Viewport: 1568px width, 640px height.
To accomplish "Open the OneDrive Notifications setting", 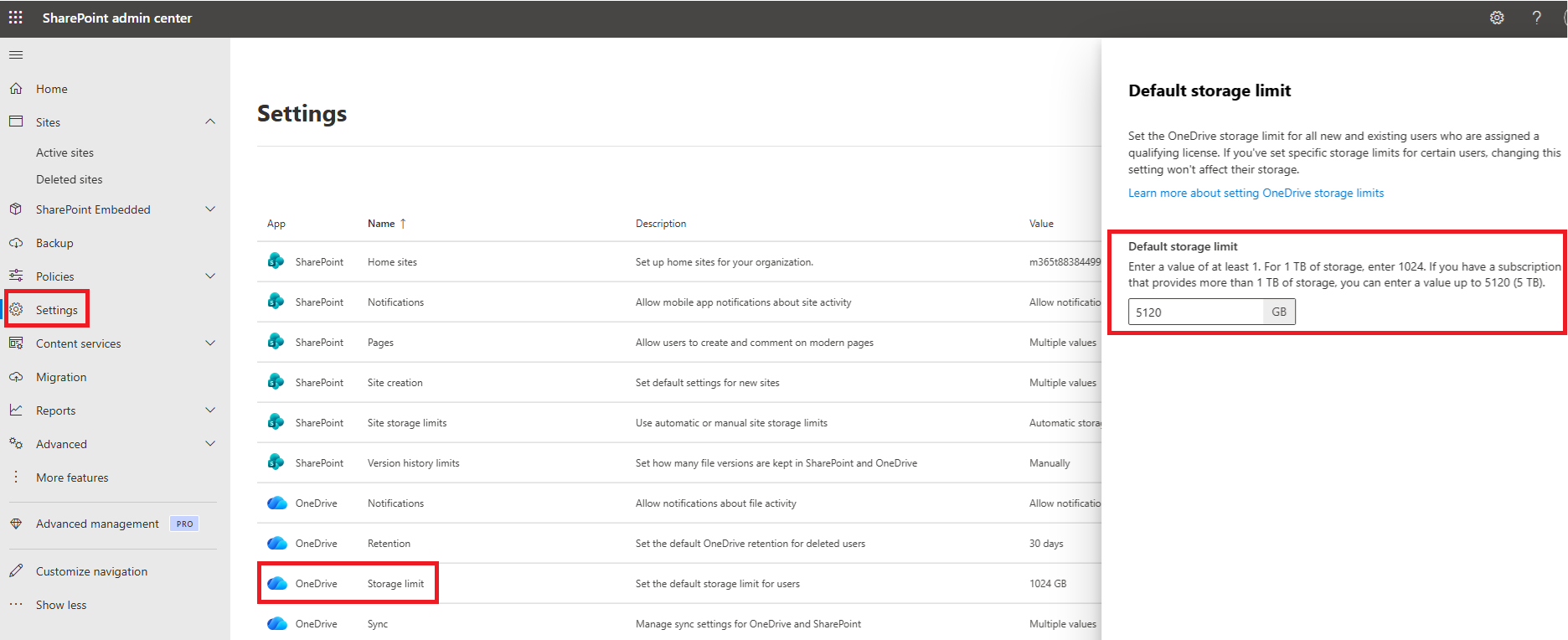I will pyautogui.click(x=395, y=503).
